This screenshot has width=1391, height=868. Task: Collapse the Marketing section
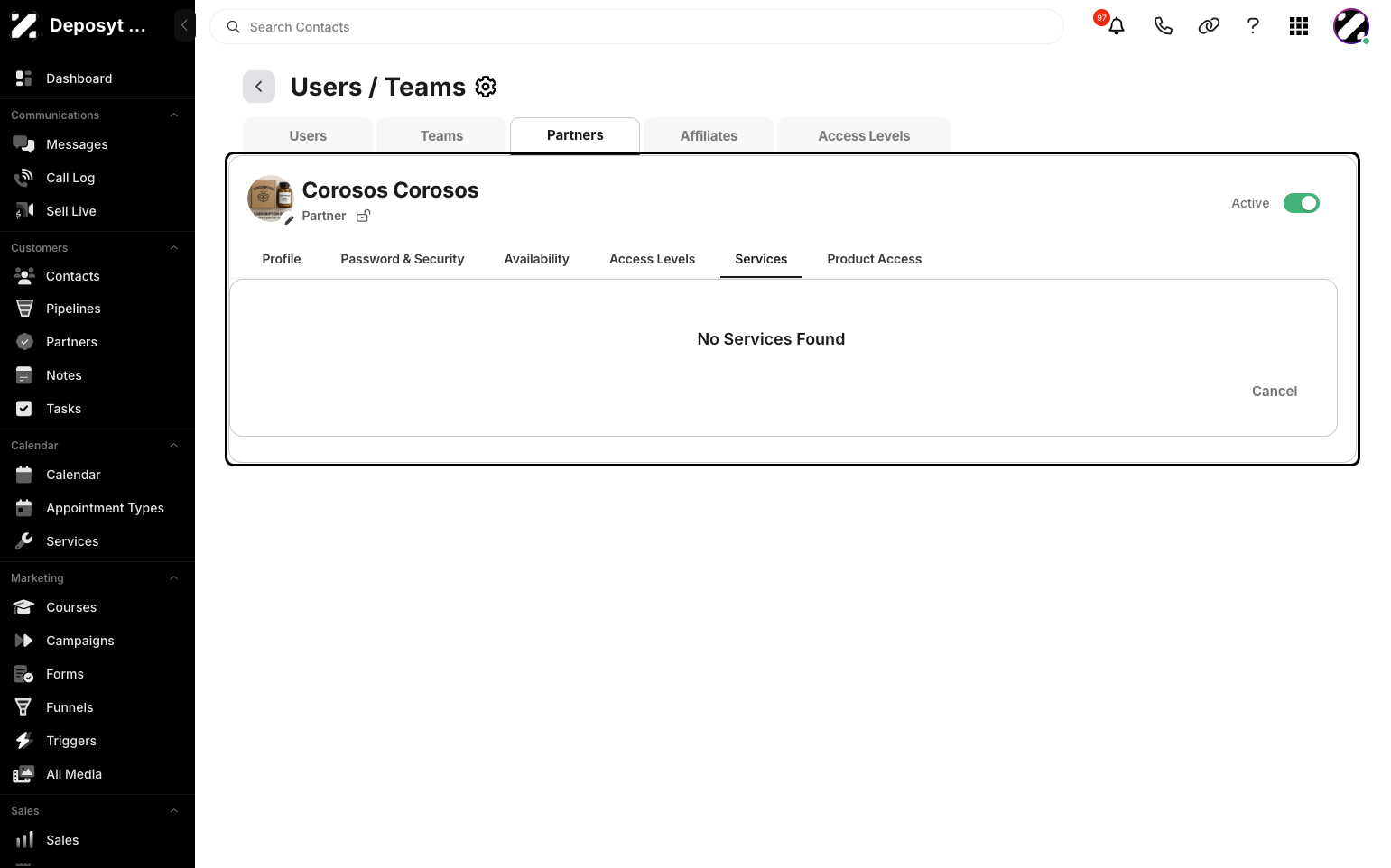coord(174,578)
